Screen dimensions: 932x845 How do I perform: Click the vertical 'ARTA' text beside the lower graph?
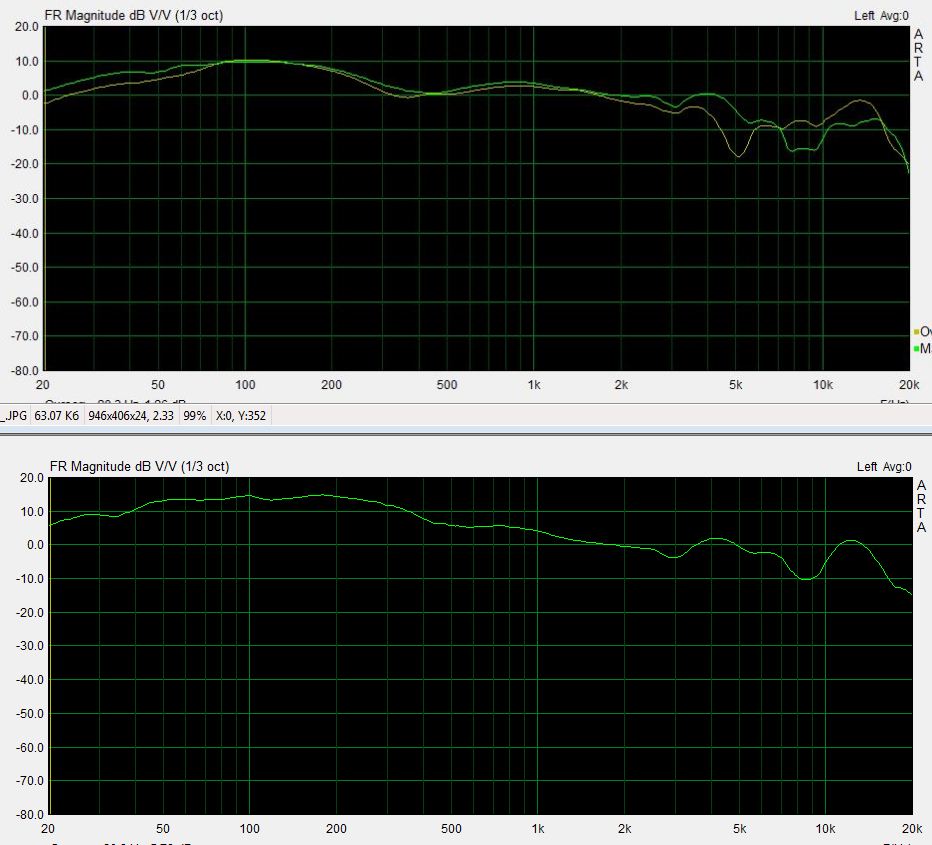921,506
